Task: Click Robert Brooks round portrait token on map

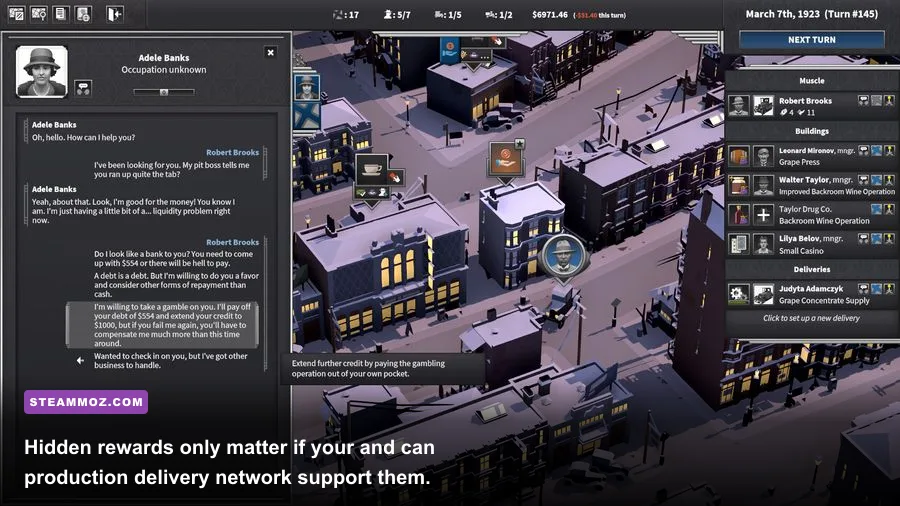Action: tap(562, 255)
